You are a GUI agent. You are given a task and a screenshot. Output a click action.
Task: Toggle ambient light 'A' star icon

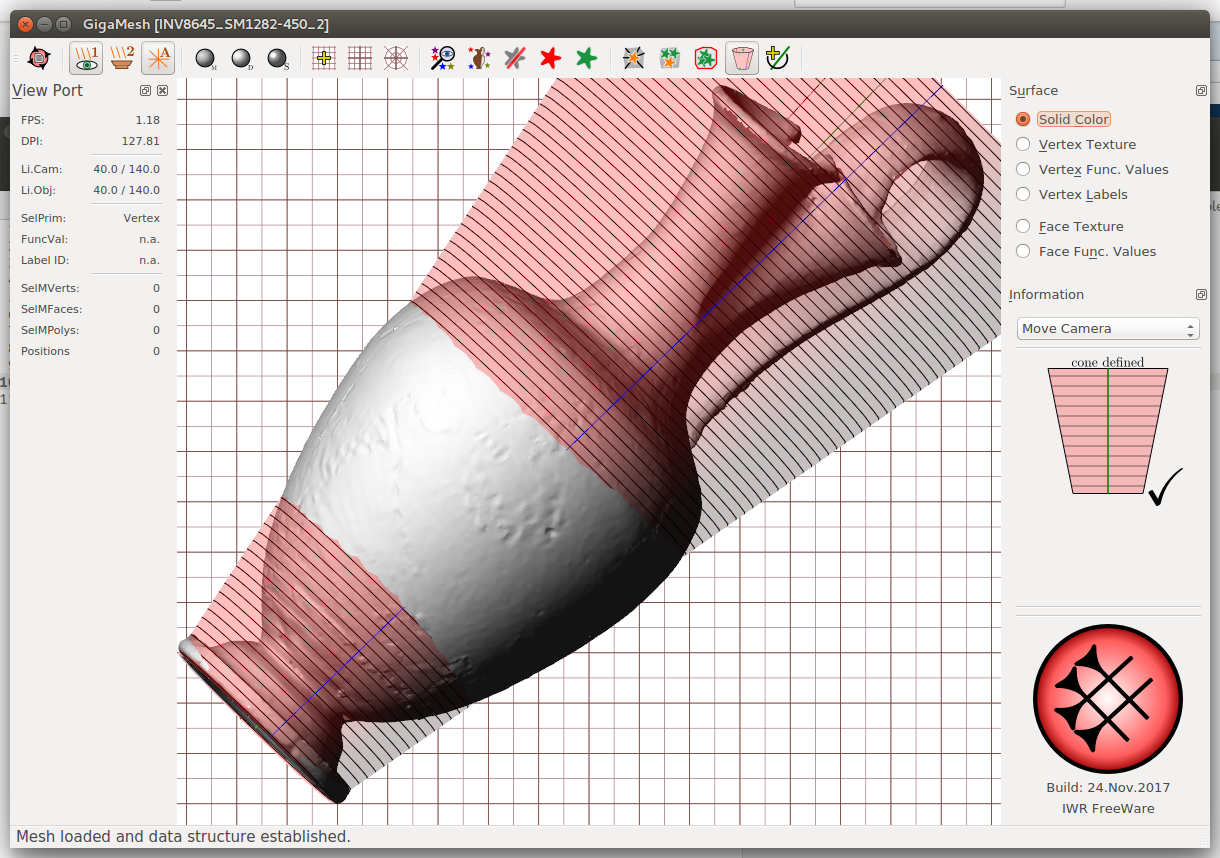pyautogui.click(x=158, y=59)
